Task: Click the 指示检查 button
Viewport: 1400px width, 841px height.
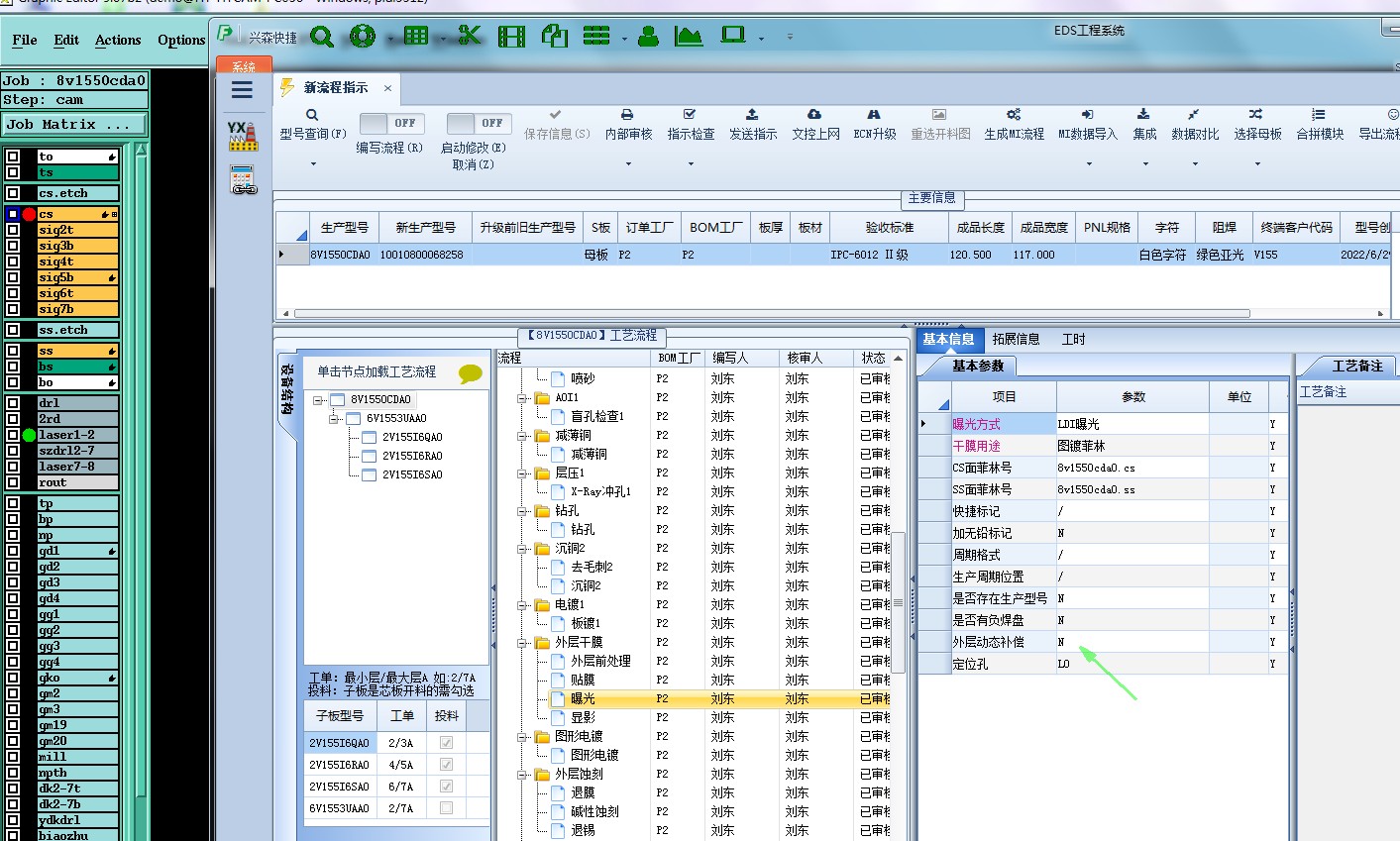Action: point(691,125)
